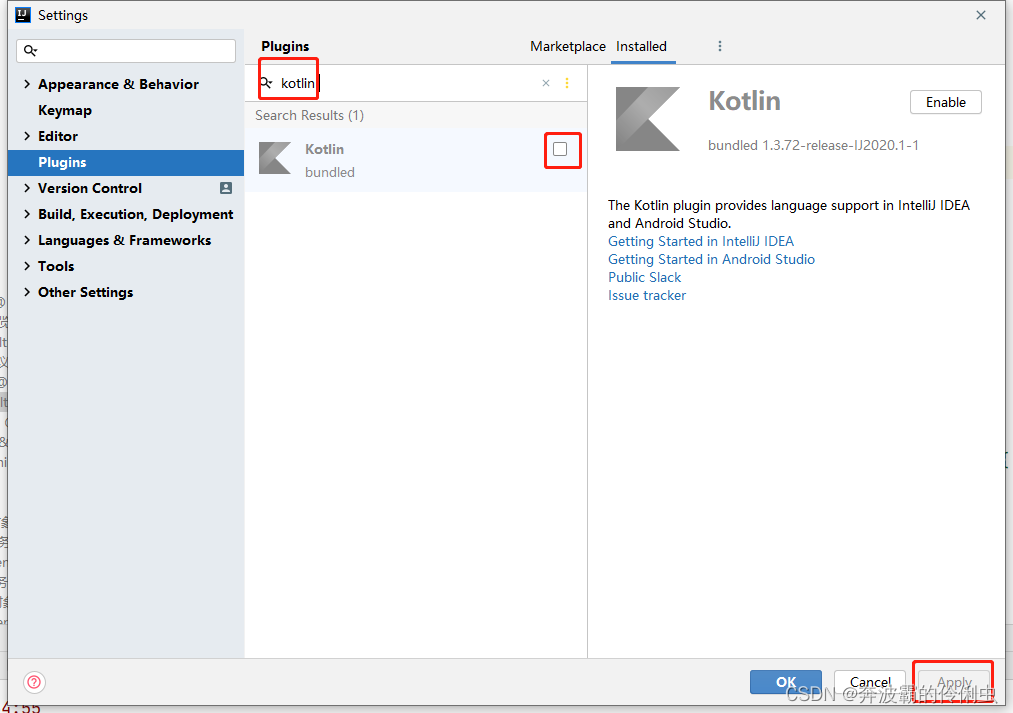Viewport: 1013px width, 713px height.
Task: Open the help icon at bottom left
Action: (x=34, y=682)
